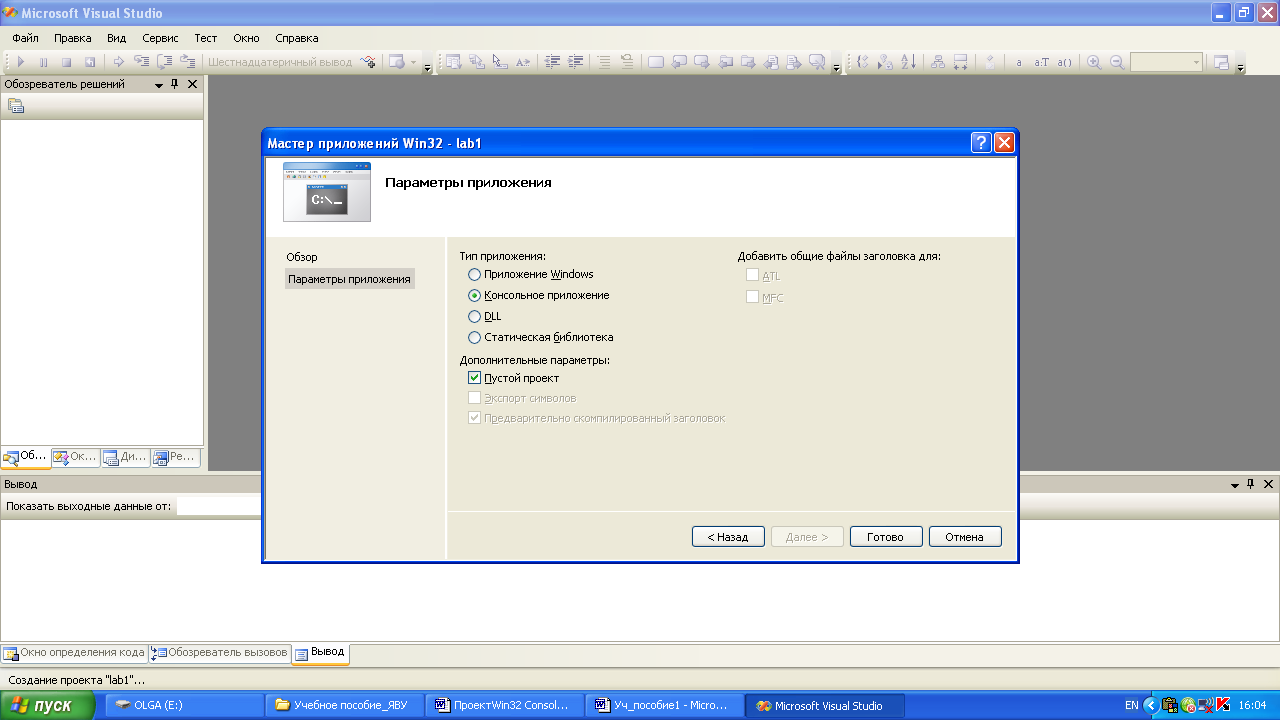Click the MFC header files checkbox
Image resolution: width=1280 pixels, height=720 pixels.
point(752,297)
